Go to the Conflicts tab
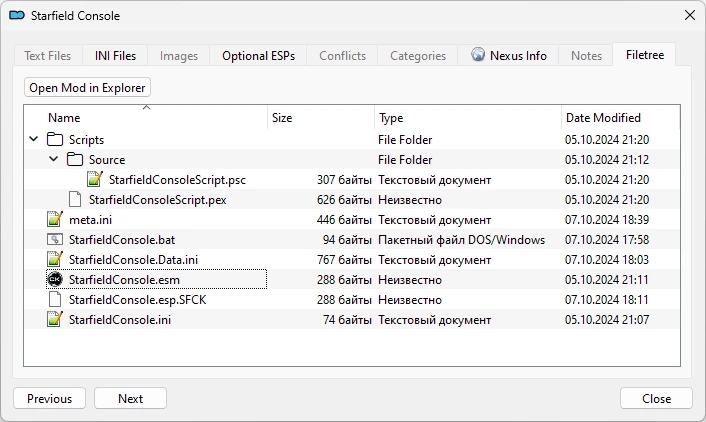This screenshot has height=422, width=706. 343,55
